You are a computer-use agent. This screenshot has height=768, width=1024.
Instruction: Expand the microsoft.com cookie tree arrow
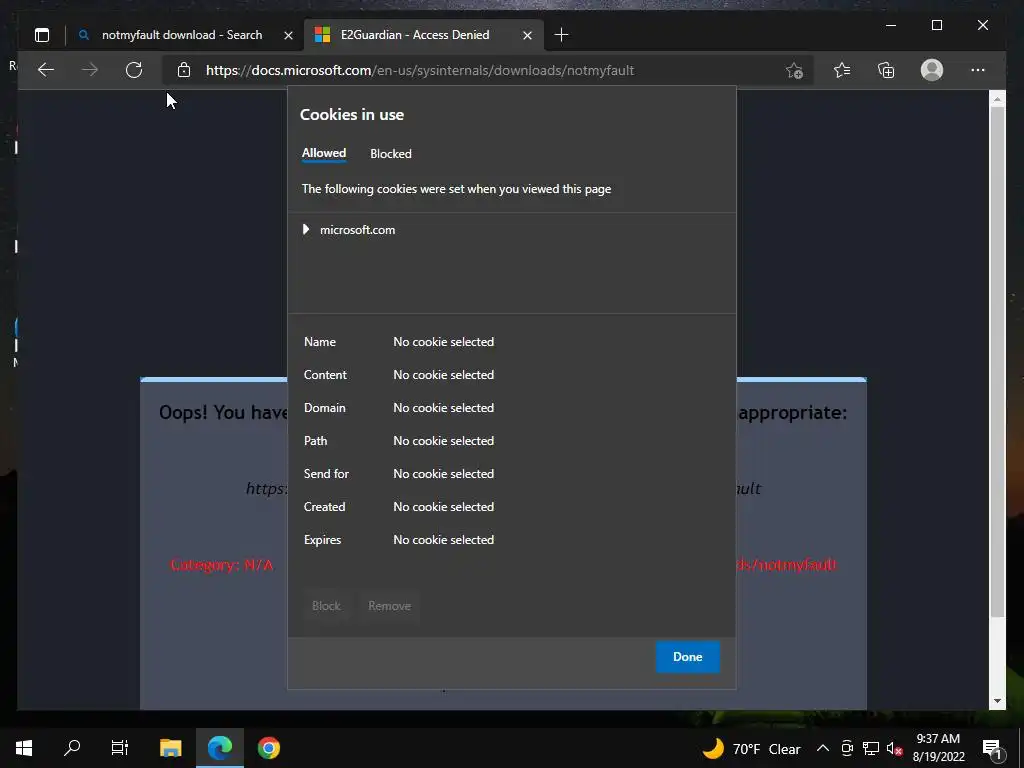click(x=306, y=229)
